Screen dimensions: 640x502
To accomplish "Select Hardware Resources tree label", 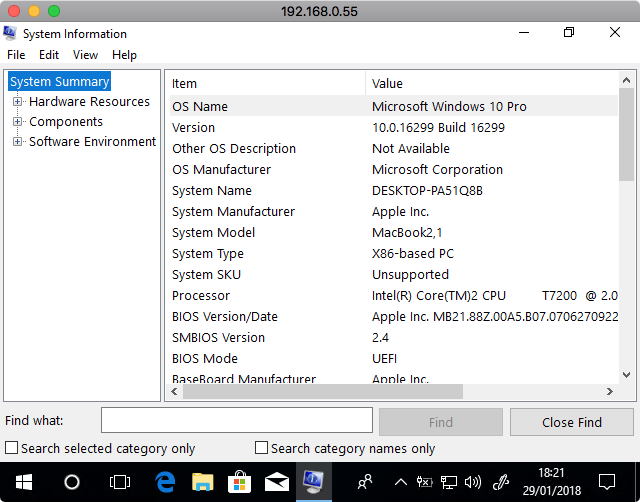I will 89,102.
